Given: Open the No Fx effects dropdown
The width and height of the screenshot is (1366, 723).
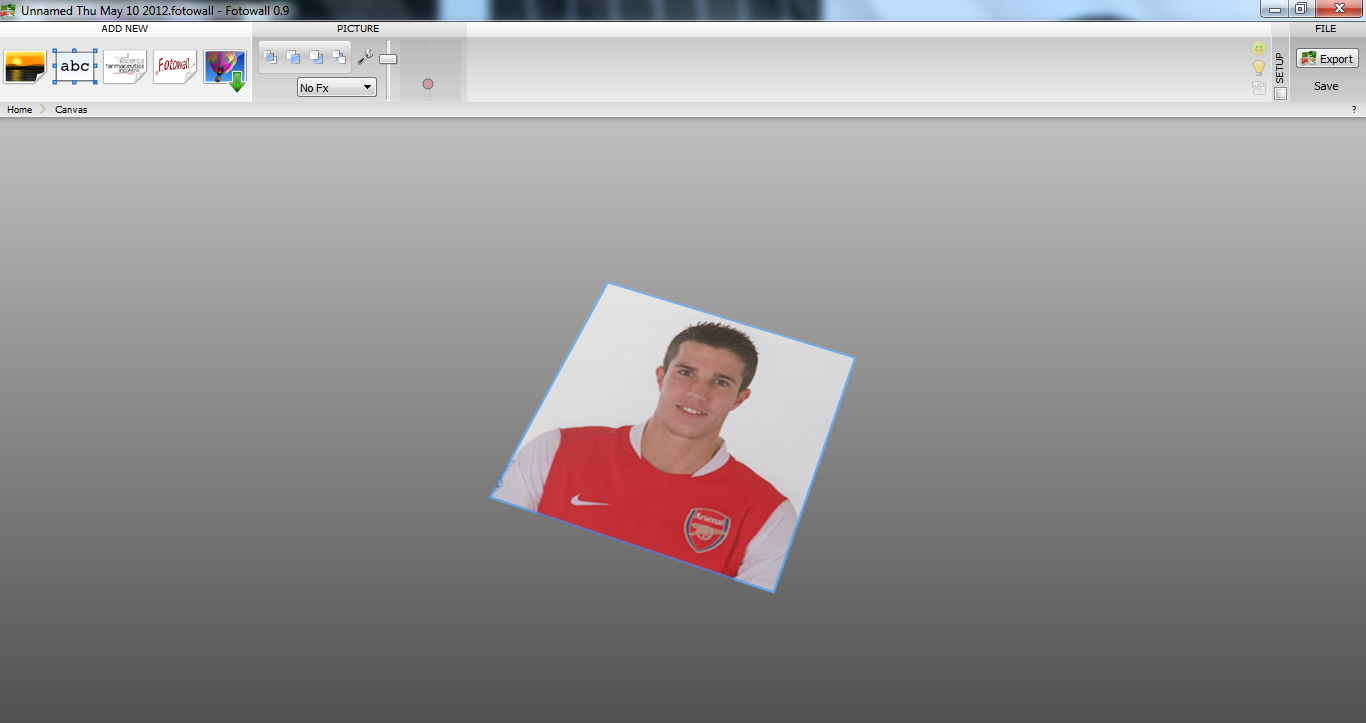Looking at the screenshot, I should [337, 88].
